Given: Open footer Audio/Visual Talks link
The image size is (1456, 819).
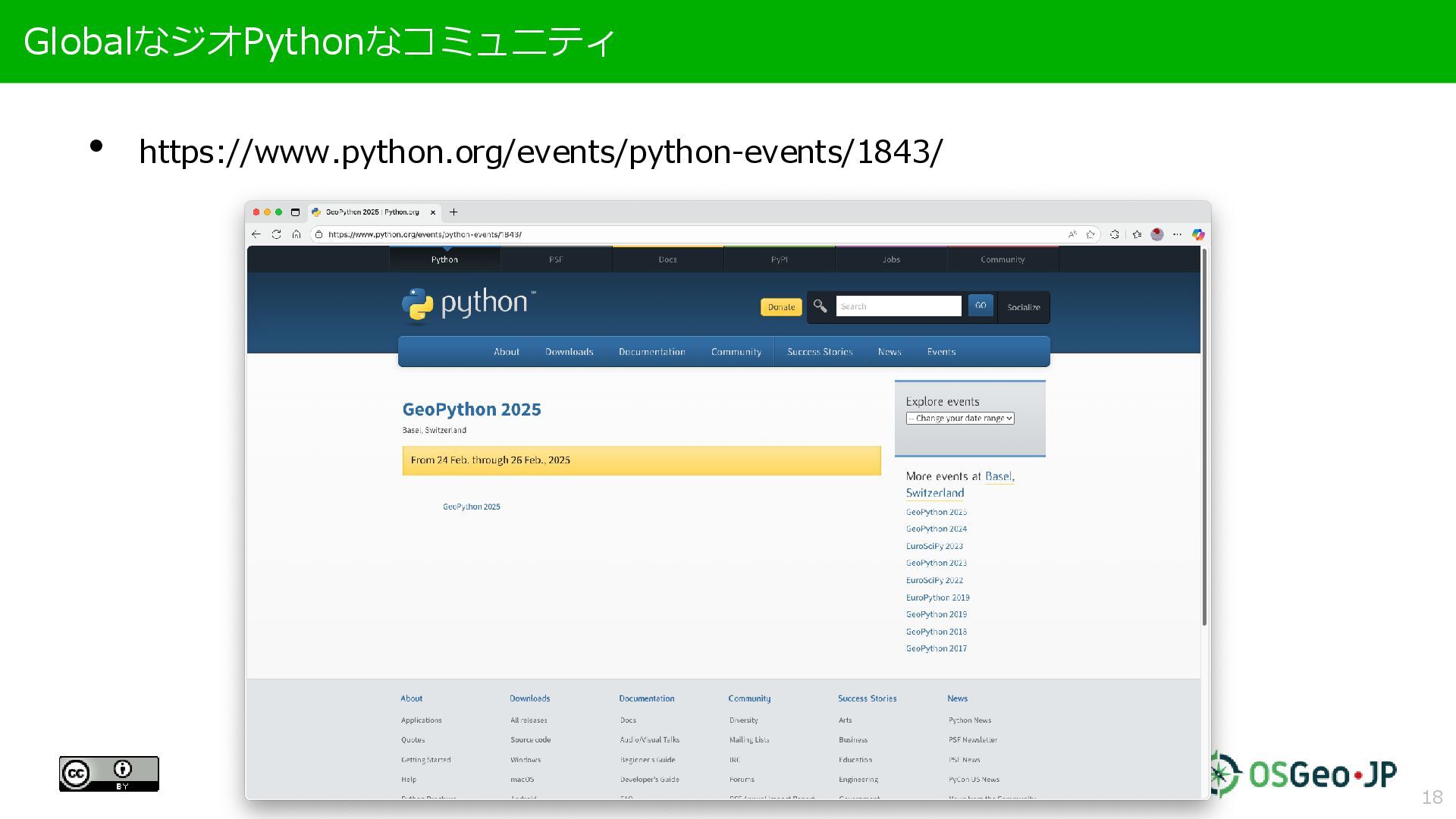Looking at the screenshot, I should 650,740.
